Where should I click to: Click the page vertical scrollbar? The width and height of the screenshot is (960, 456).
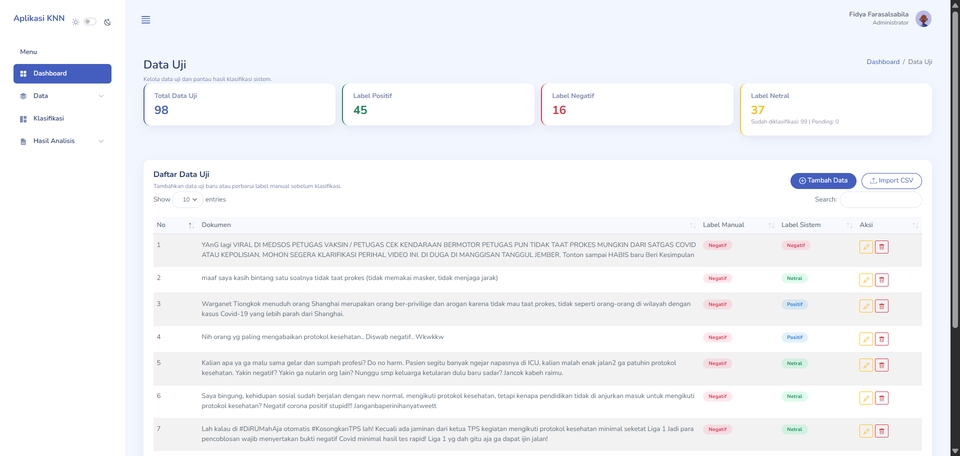point(954,200)
